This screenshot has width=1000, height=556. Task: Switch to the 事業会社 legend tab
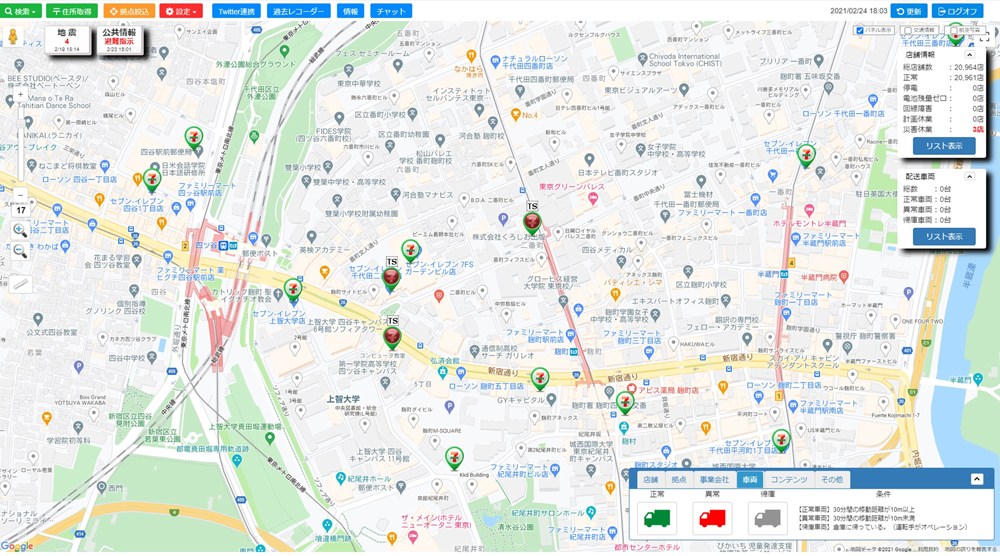714,479
